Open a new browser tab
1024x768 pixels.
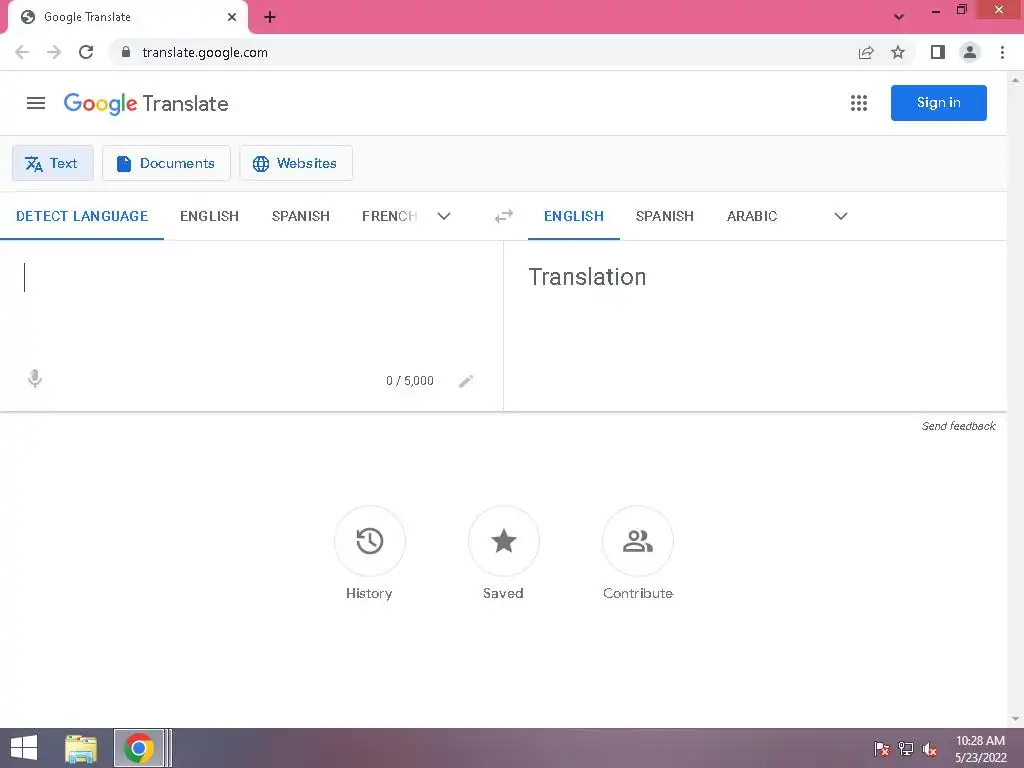[270, 17]
